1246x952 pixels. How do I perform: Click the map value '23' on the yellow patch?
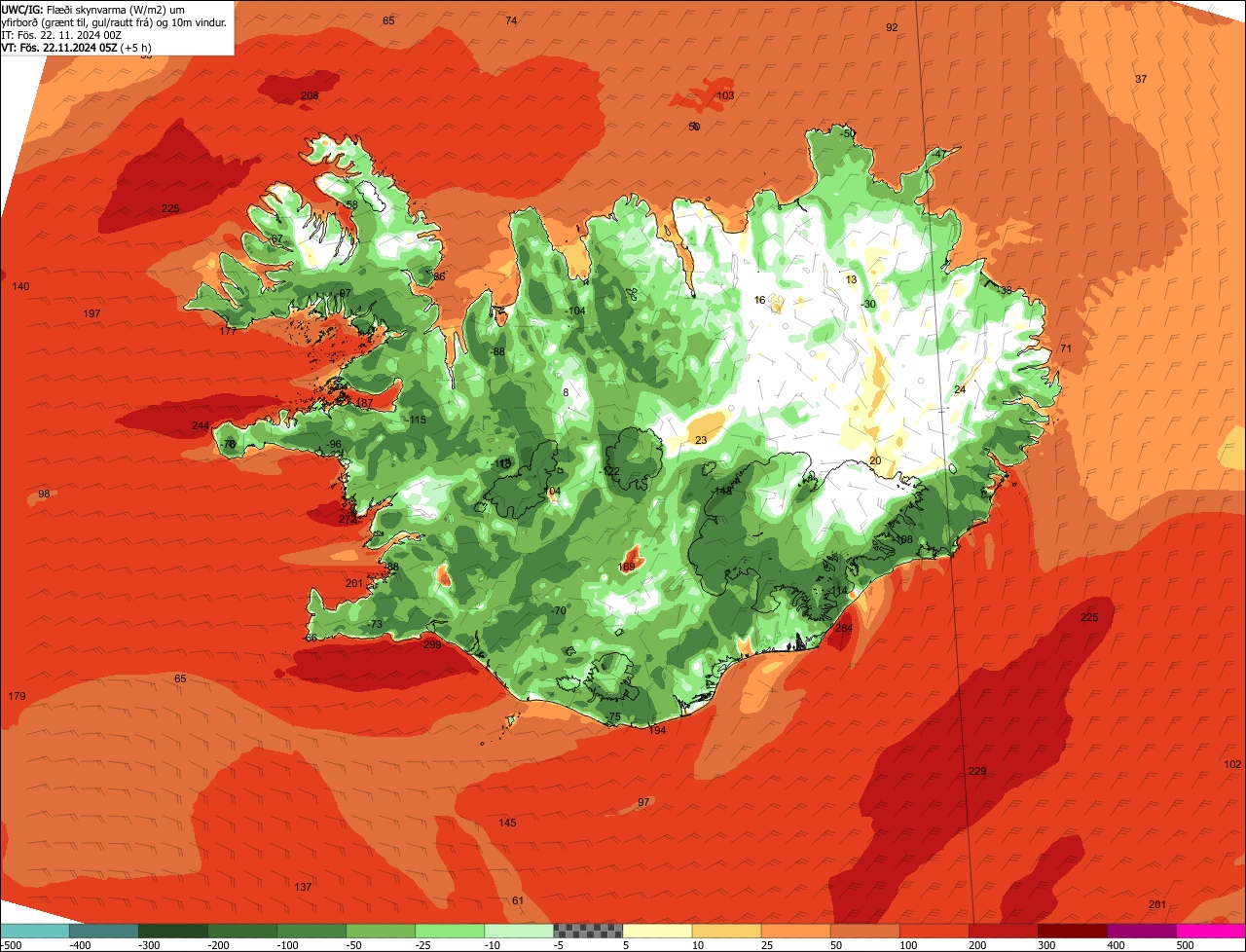click(701, 440)
